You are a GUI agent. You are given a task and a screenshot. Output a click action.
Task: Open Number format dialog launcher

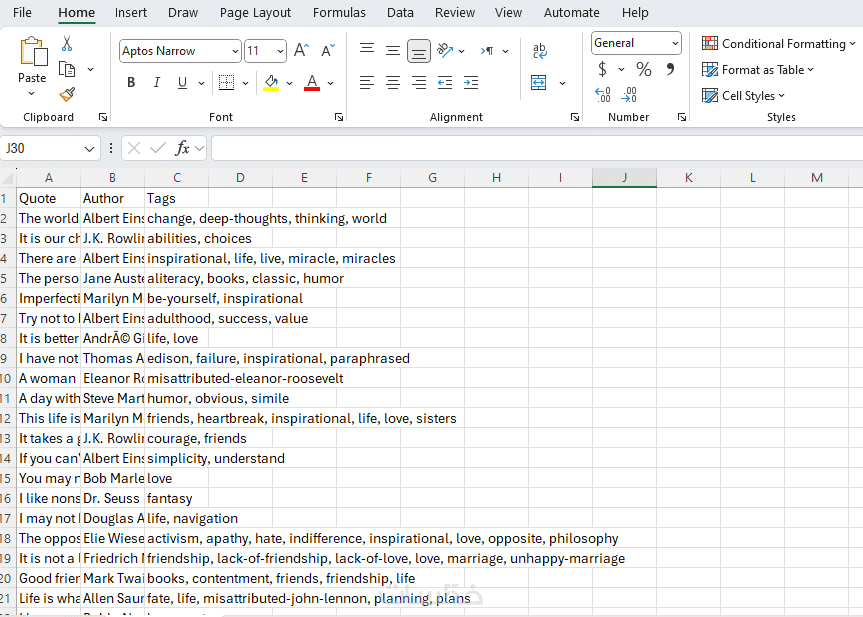point(682,117)
